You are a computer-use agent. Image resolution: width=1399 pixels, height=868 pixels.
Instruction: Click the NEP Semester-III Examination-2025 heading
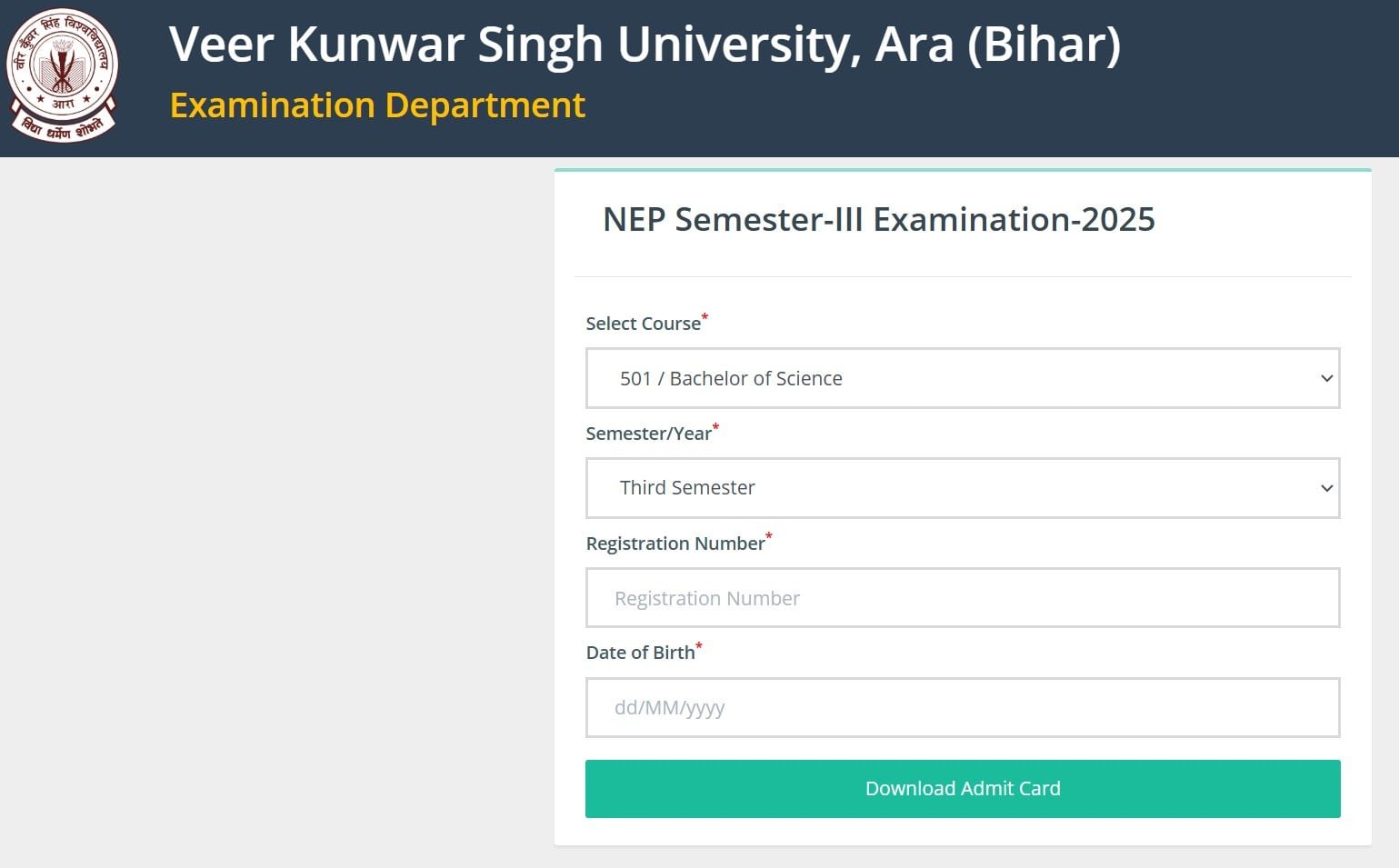click(878, 219)
